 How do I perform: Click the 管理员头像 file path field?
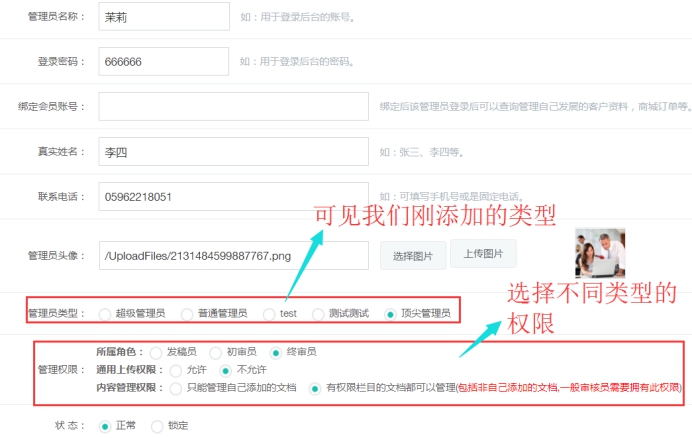[x=233, y=255]
